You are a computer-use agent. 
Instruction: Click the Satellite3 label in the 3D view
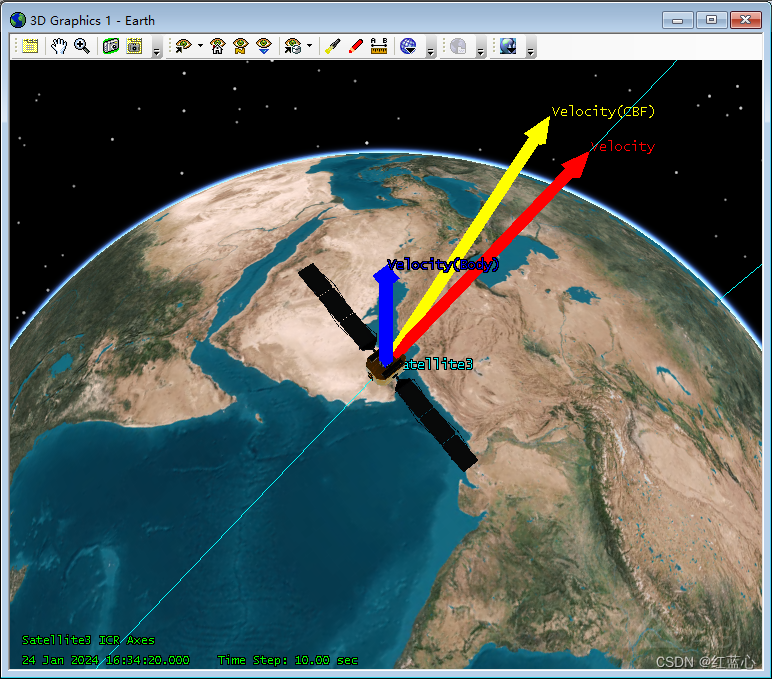(x=437, y=364)
